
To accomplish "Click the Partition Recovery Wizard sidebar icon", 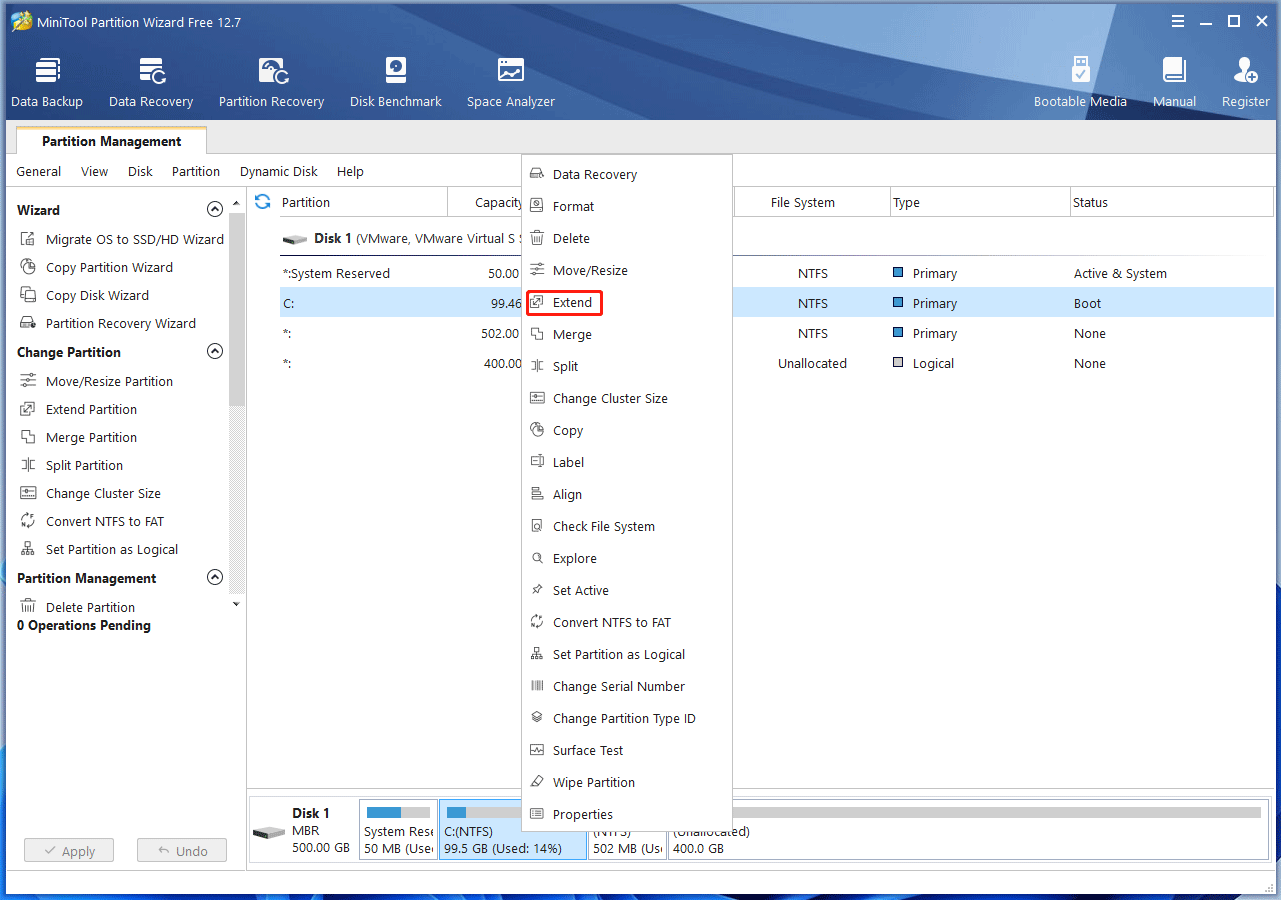I will (28, 323).
